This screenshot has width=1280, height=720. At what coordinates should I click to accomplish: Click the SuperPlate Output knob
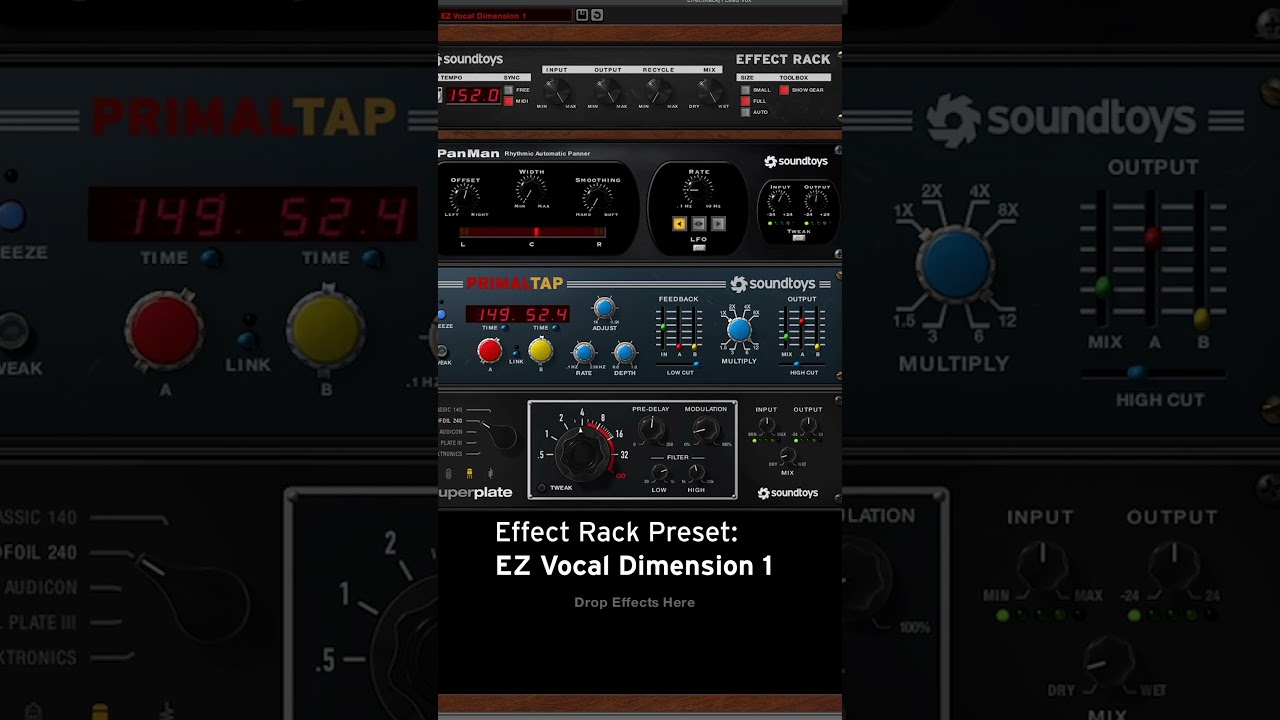(808, 425)
